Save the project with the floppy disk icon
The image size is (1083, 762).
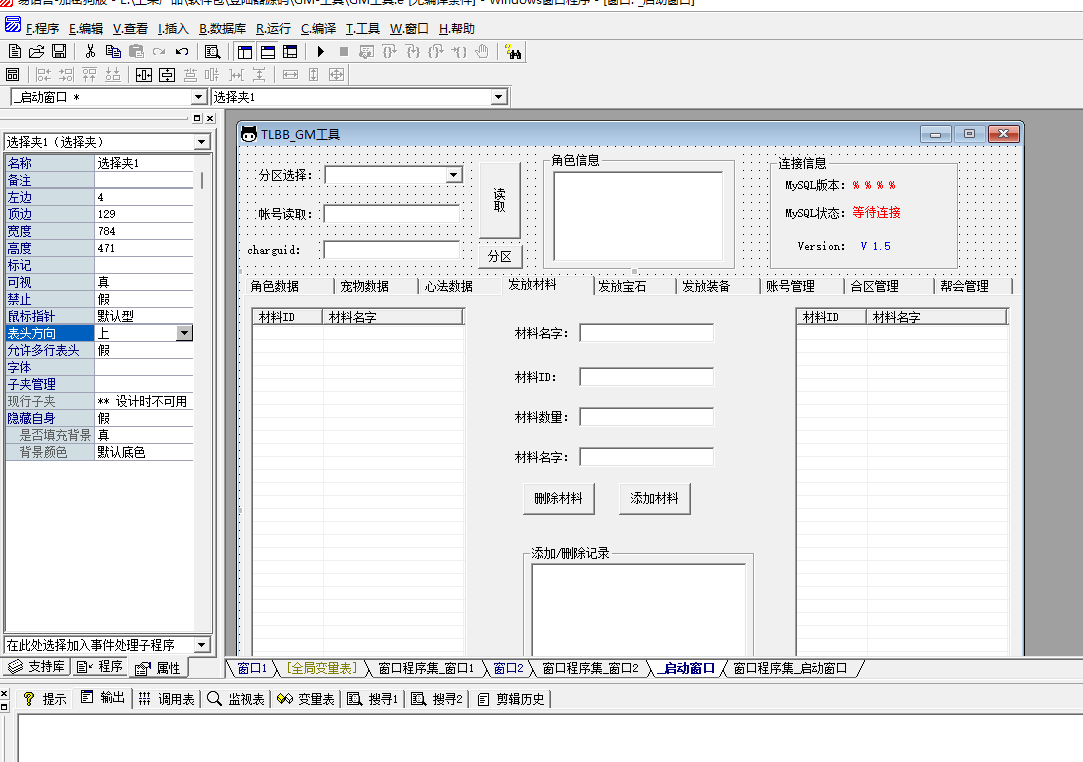[x=59, y=51]
